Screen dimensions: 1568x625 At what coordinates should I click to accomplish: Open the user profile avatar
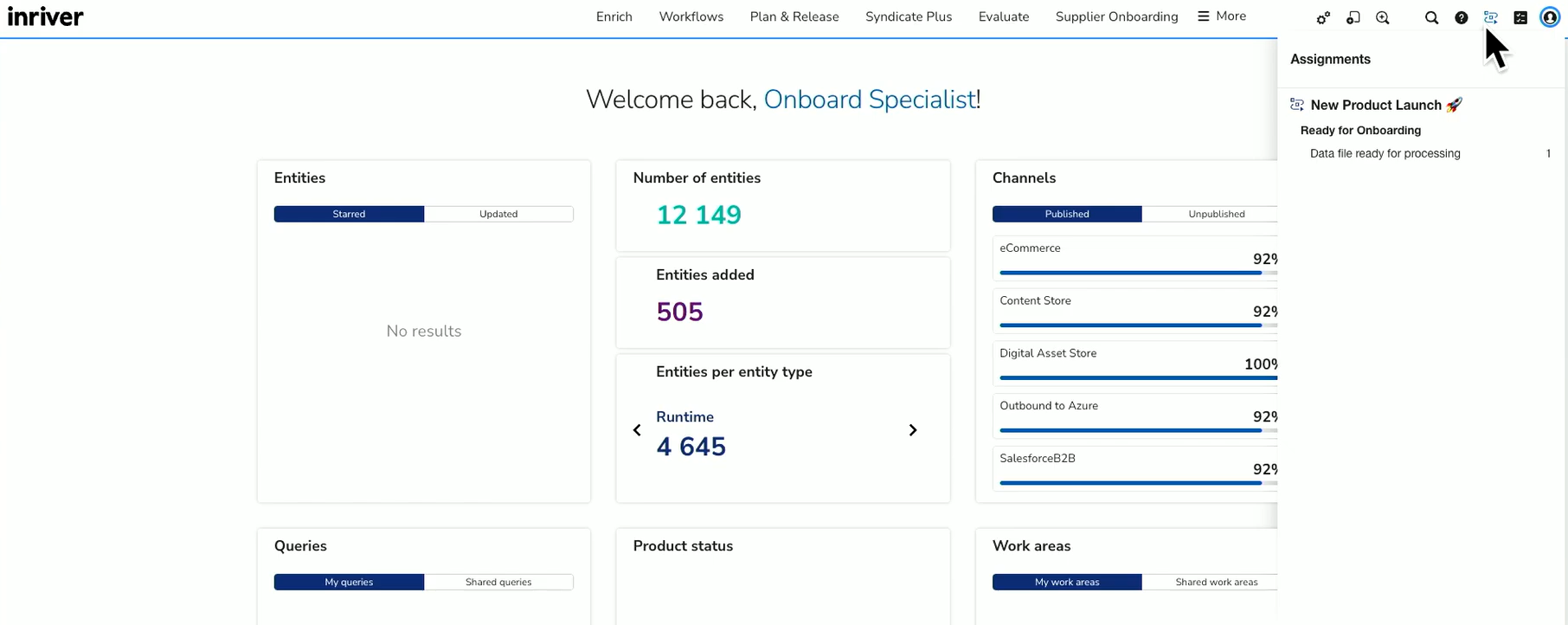coord(1550,17)
